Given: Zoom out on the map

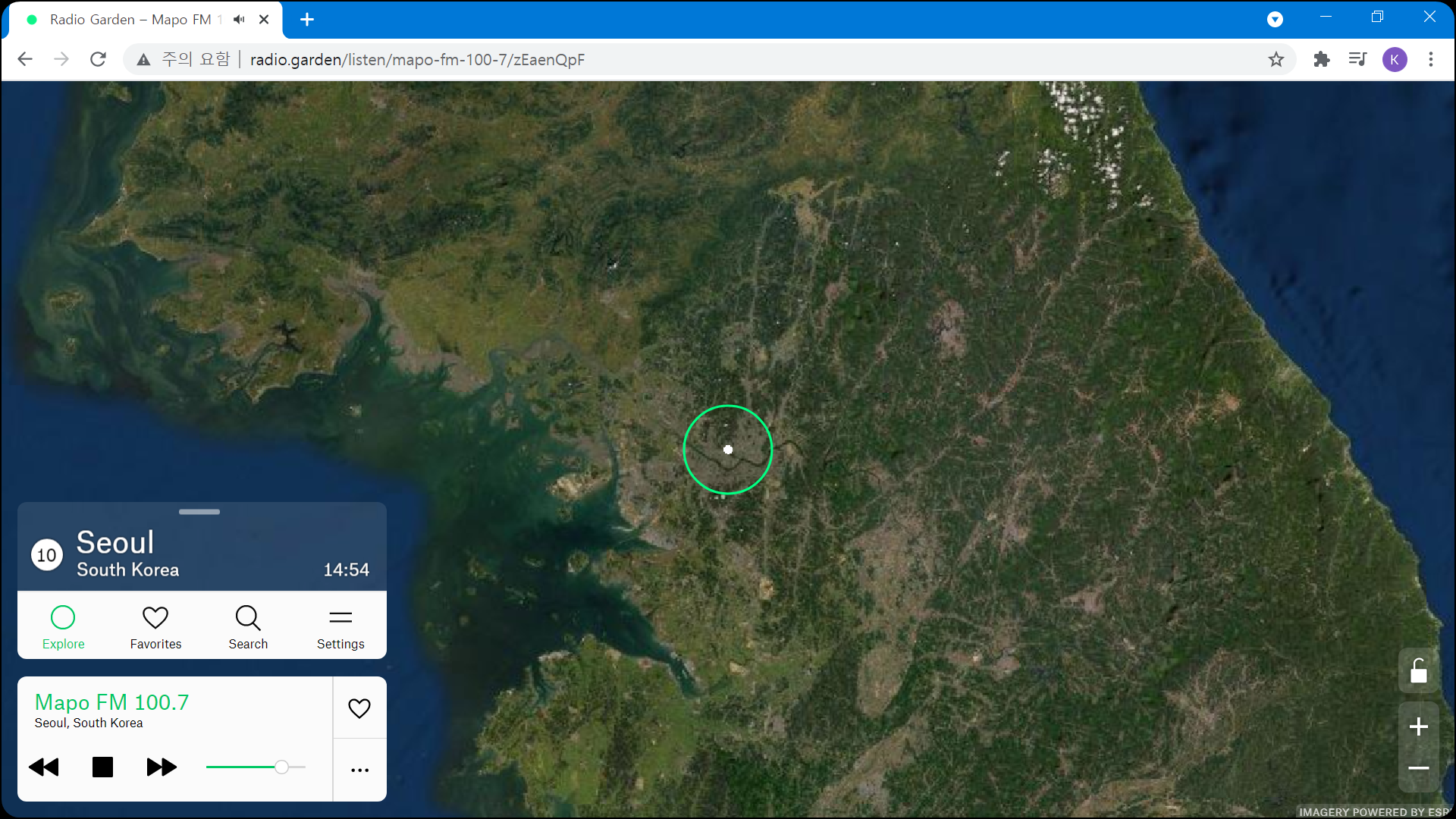Looking at the screenshot, I should pyautogui.click(x=1418, y=768).
